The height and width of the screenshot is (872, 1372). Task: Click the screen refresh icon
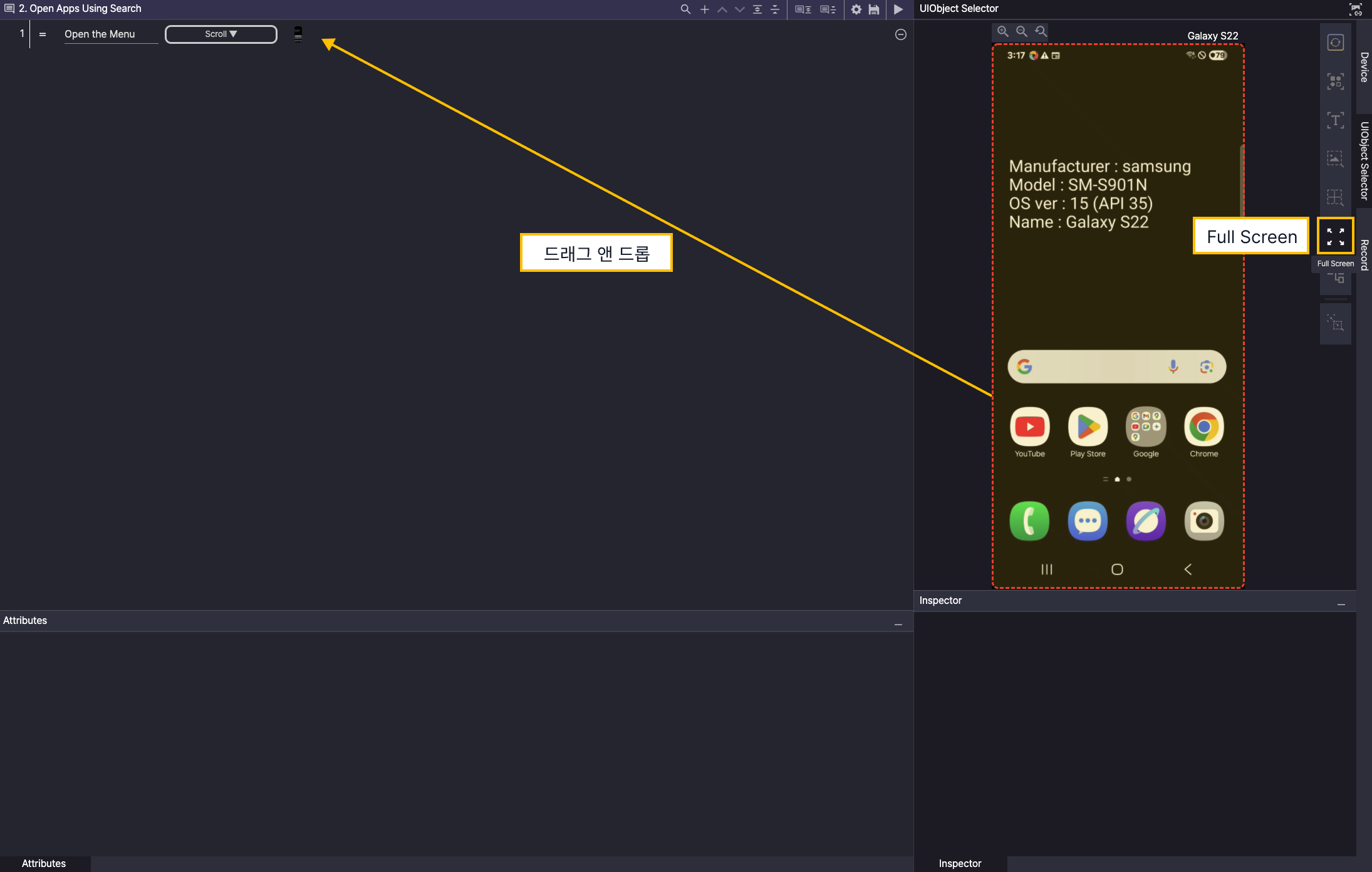[1335, 43]
